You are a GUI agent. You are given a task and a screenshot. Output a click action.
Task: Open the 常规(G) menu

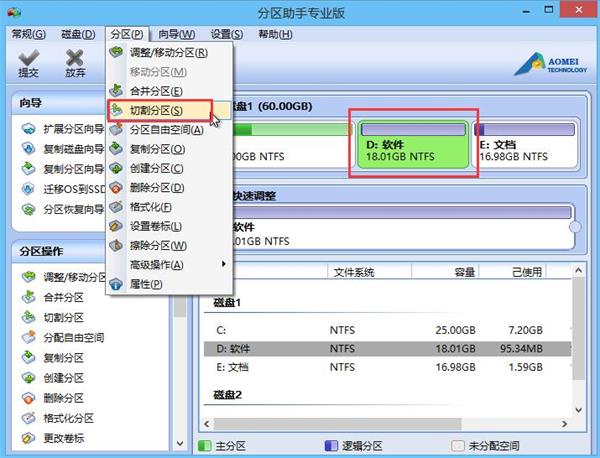tap(29, 34)
